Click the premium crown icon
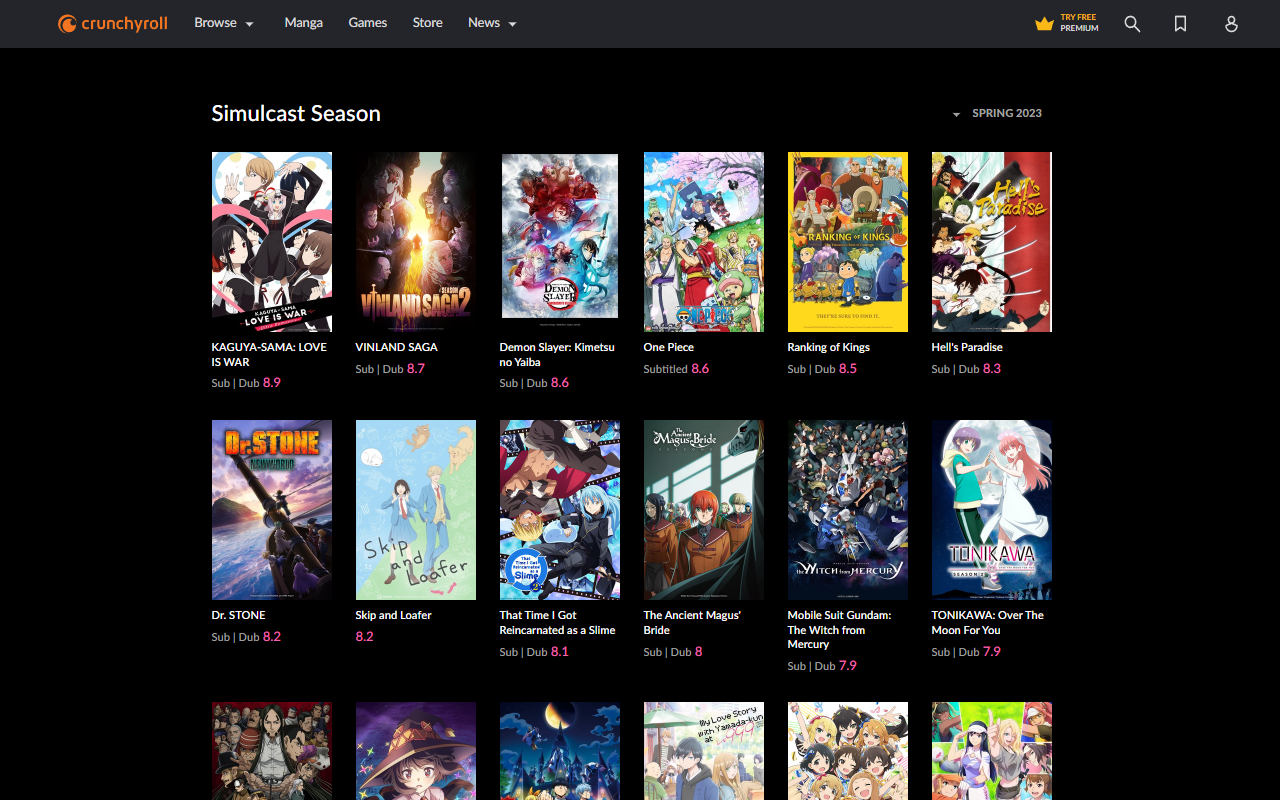The image size is (1280, 800). [1045, 24]
